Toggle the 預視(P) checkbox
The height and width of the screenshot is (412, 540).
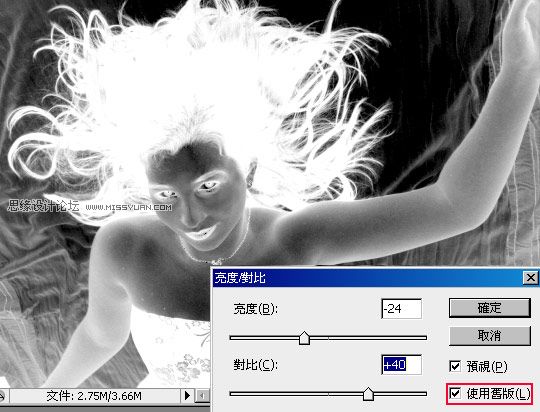[x=455, y=366]
